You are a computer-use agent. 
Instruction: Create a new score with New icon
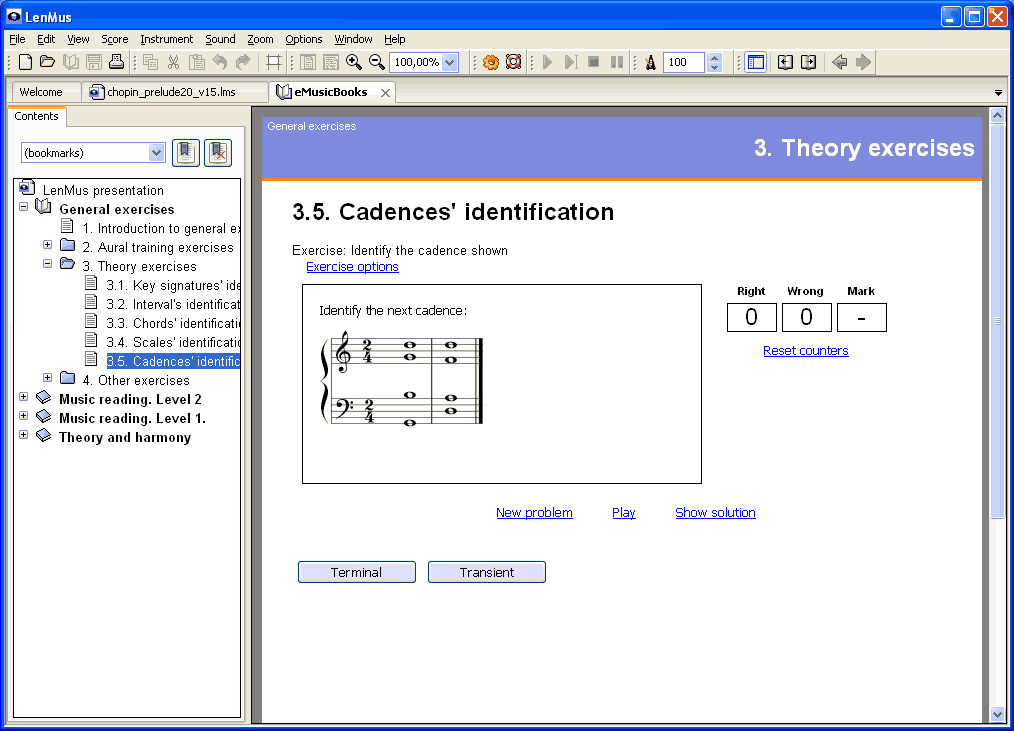pyautogui.click(x=25, y=62)
